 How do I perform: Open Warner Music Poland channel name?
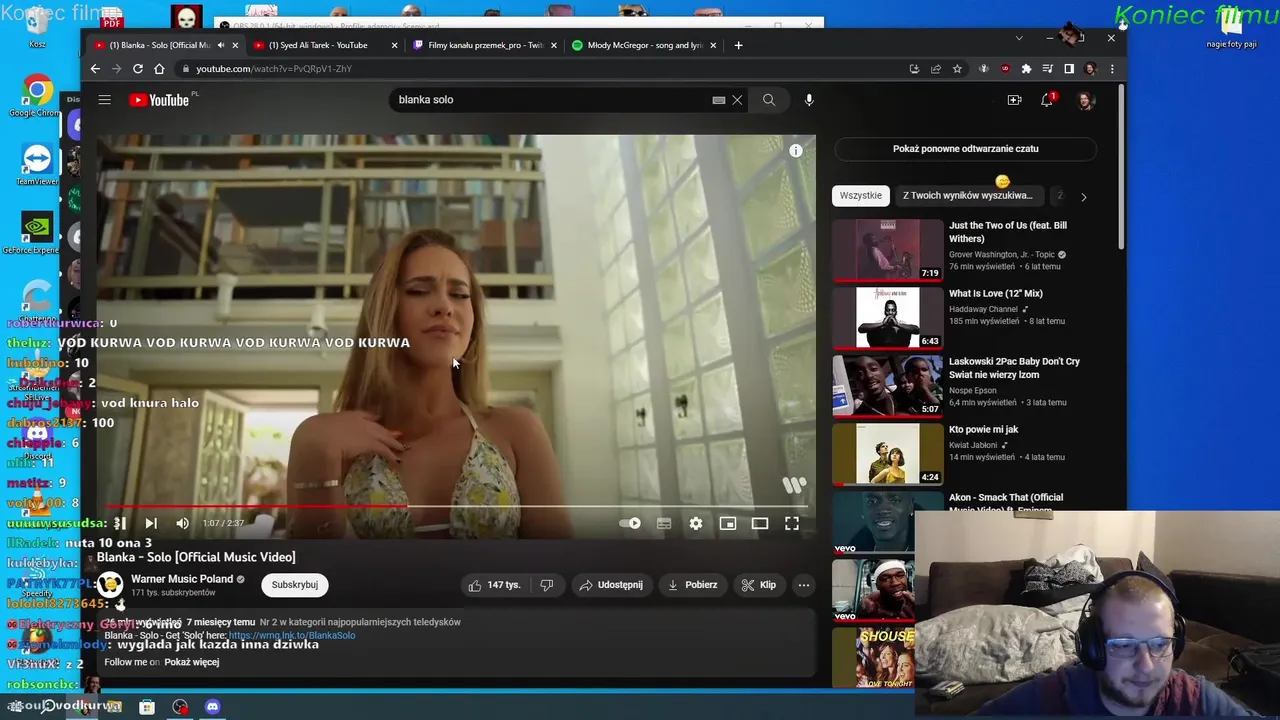tap(182, 579)
